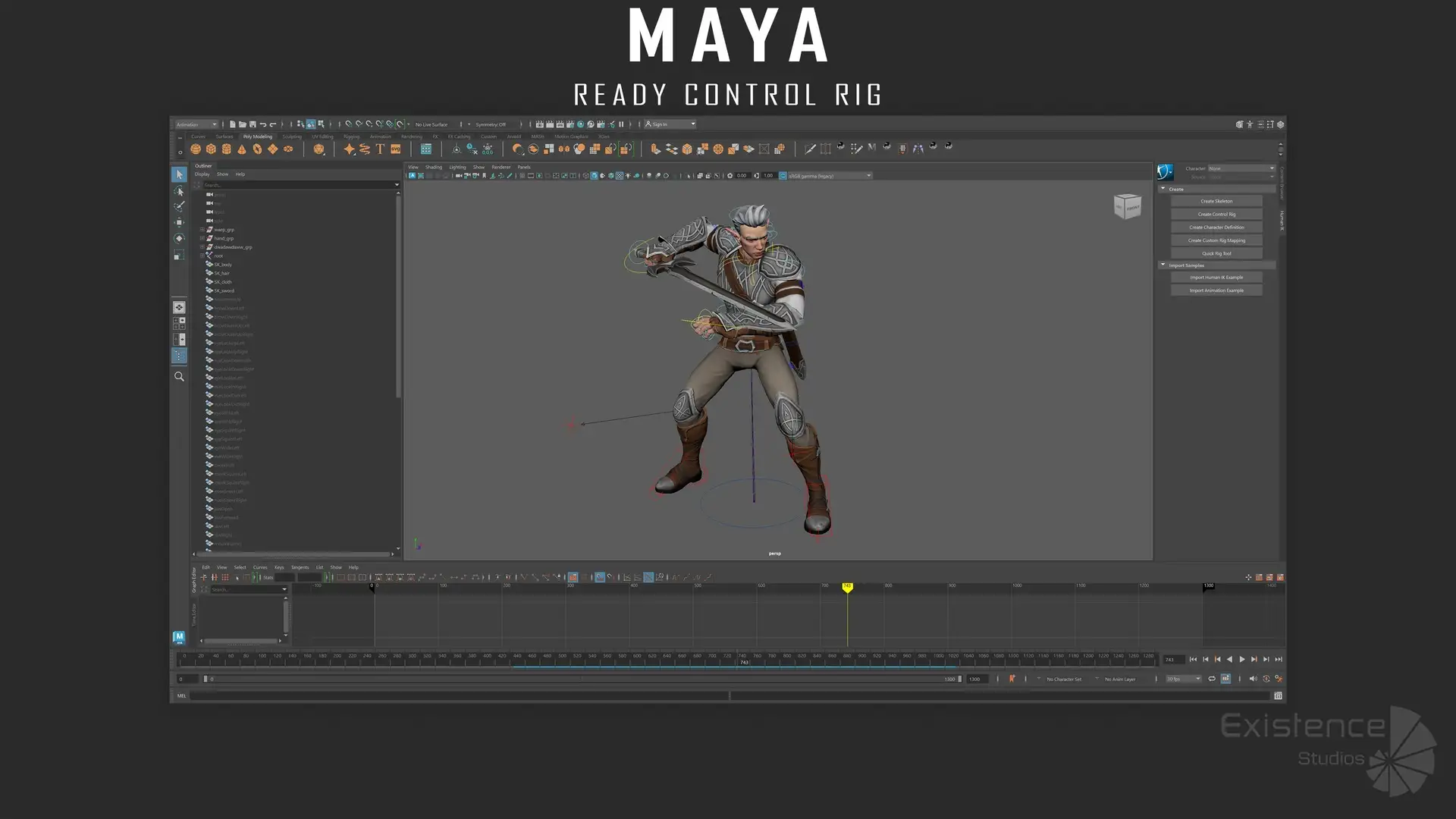Viewport: 1456px width, 819px height.
Task: Switch to the Rigging shelf tab
Action: [x=351, y=136]
